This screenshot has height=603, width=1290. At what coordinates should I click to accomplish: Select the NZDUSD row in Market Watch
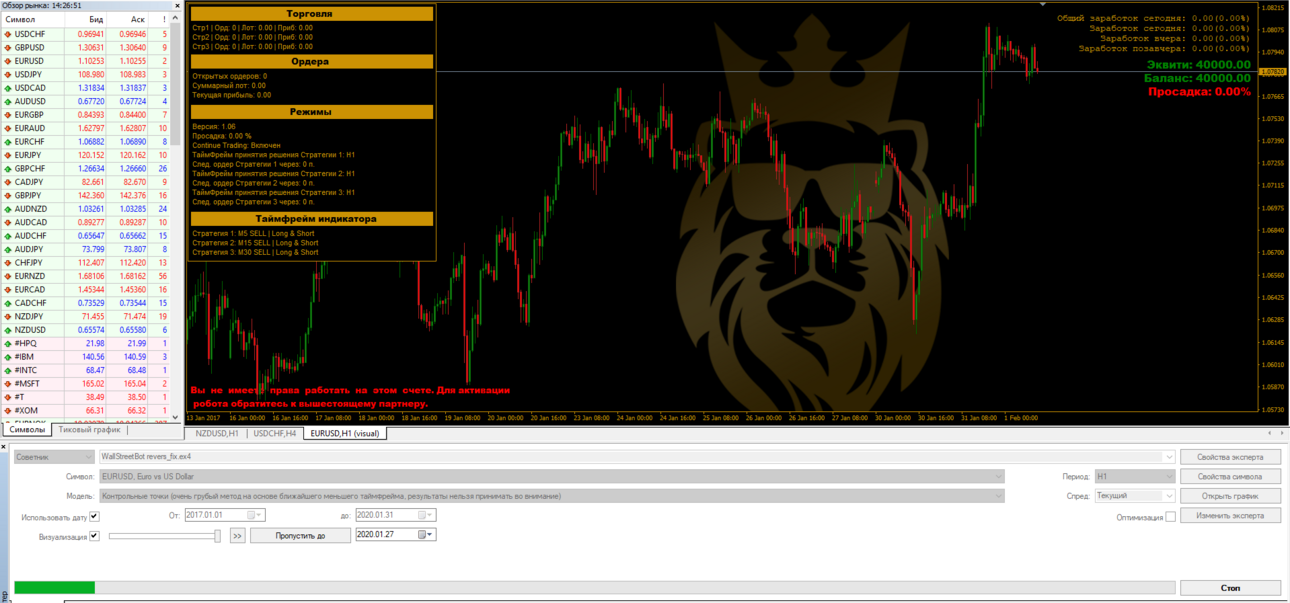(86, 330)
